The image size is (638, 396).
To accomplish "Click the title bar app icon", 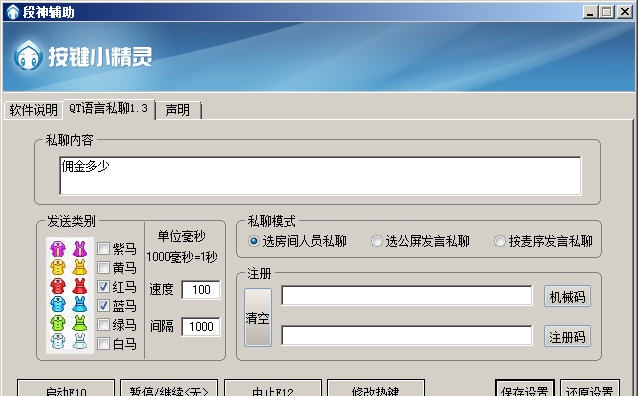I will pyautogui.click(x=13, y=12).
